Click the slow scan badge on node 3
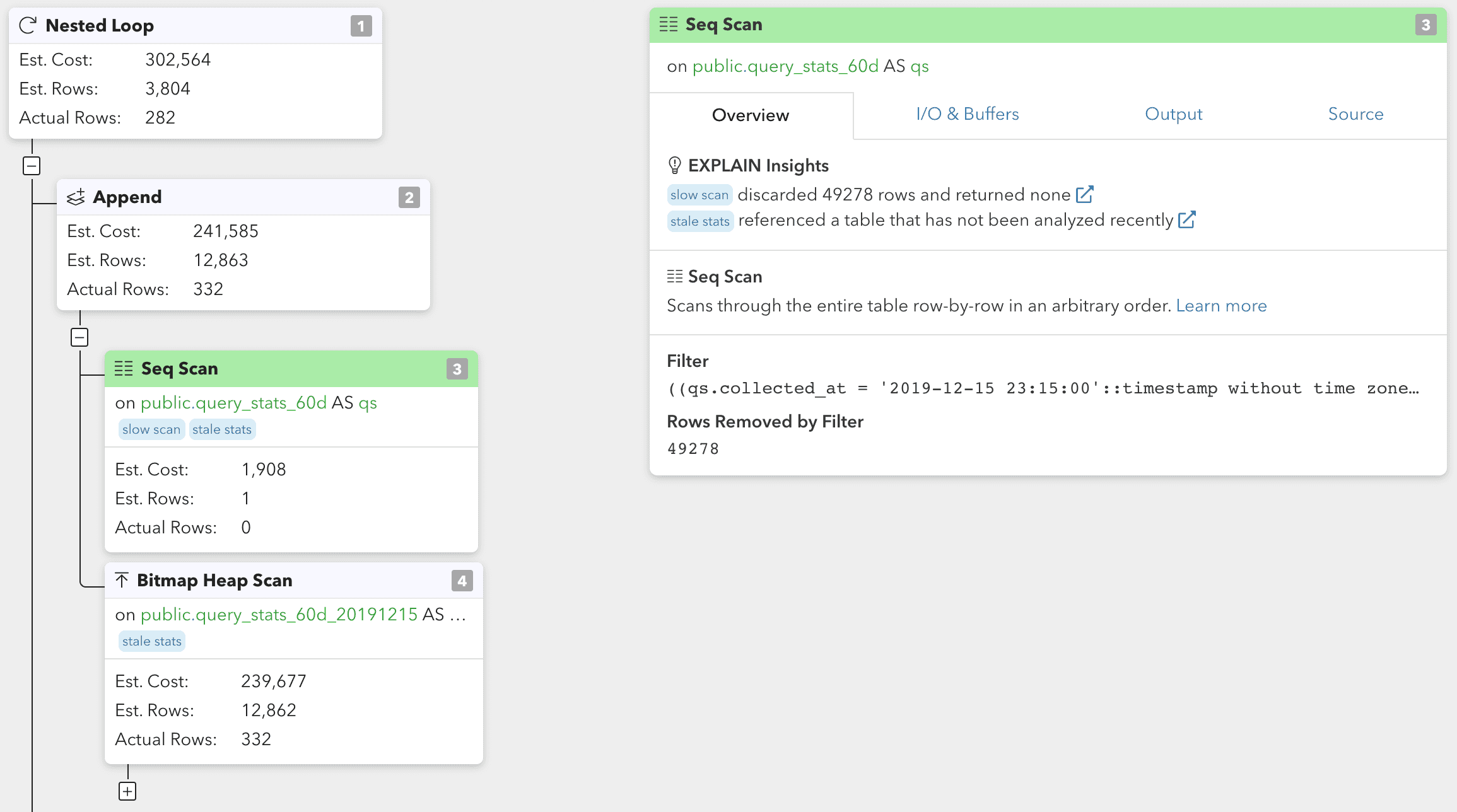 151,429
